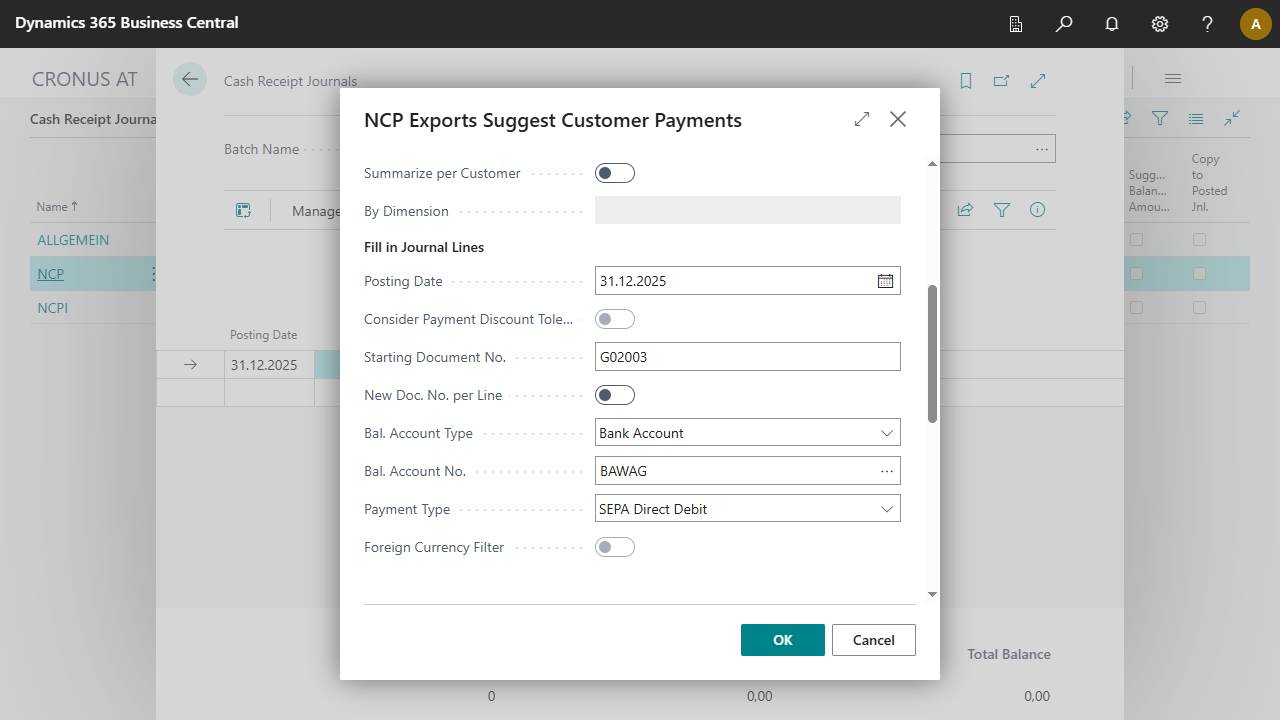Collapse the batch list page icon
The height and width of the screenshot is (720, 1280).
click(x=1232, y=118)
